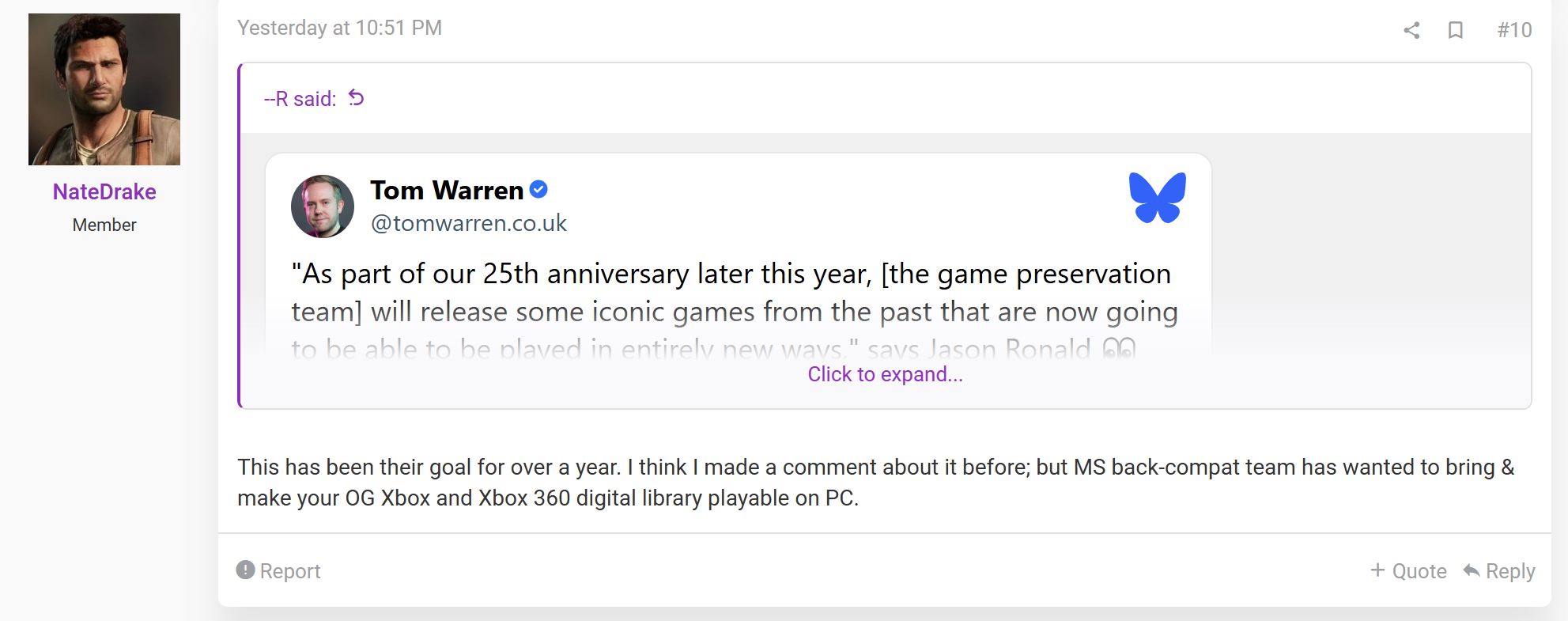Click the verified badge next to Tom Warren
The width and height of the screenshot is (1568, 621).
pyautogui.click(x=538, y=188)
